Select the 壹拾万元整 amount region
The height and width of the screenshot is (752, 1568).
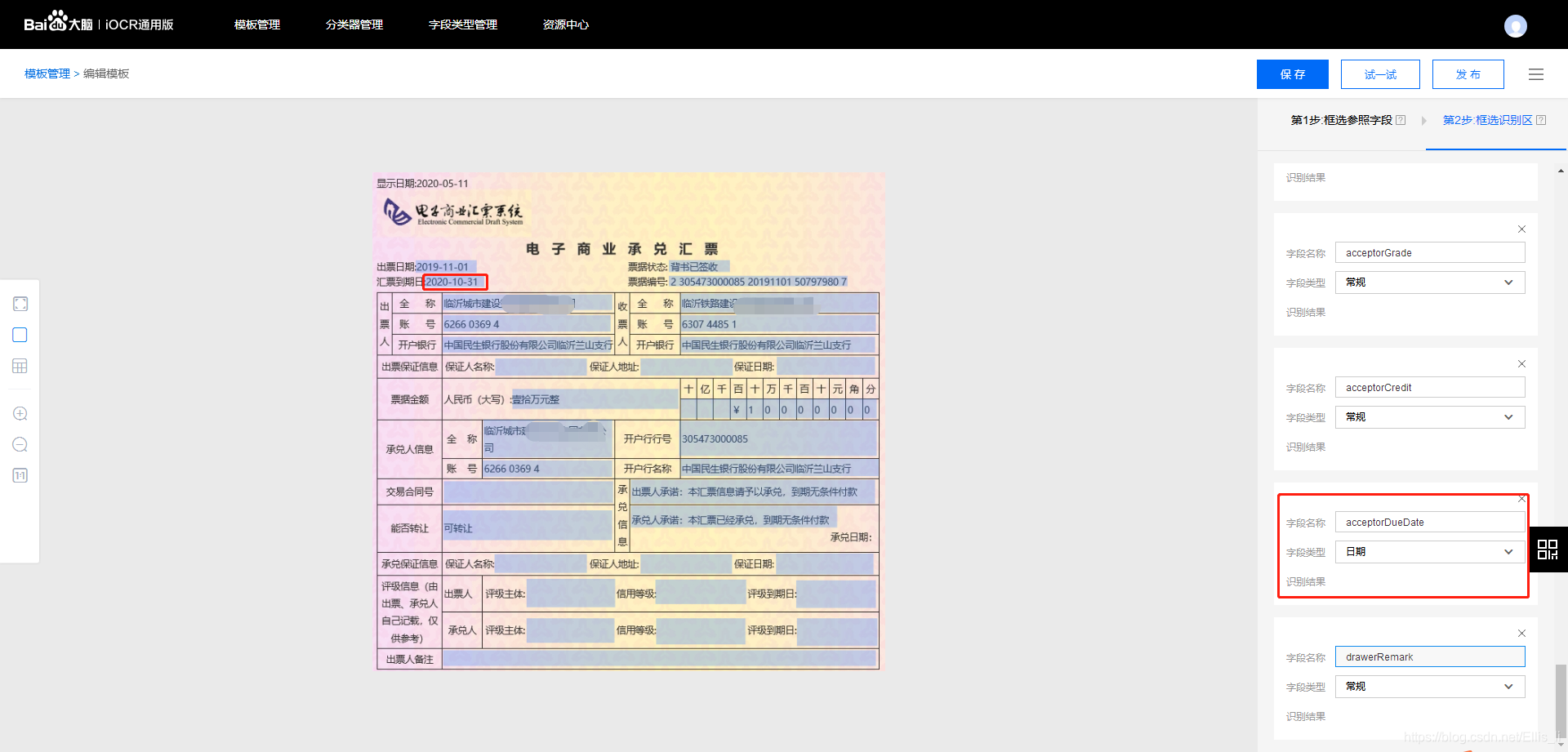click(595, 399)
